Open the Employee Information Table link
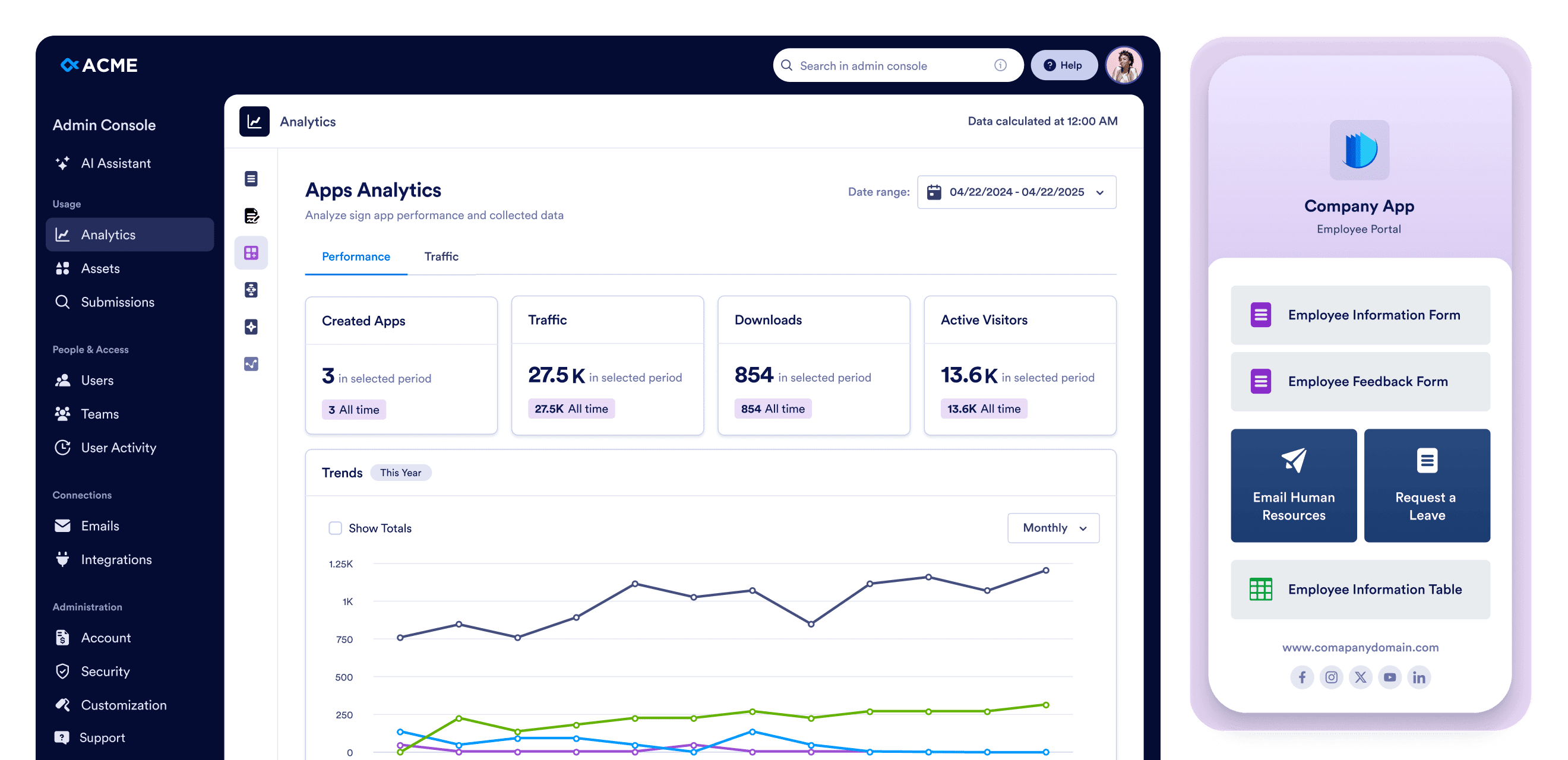 click(1360, 590)
